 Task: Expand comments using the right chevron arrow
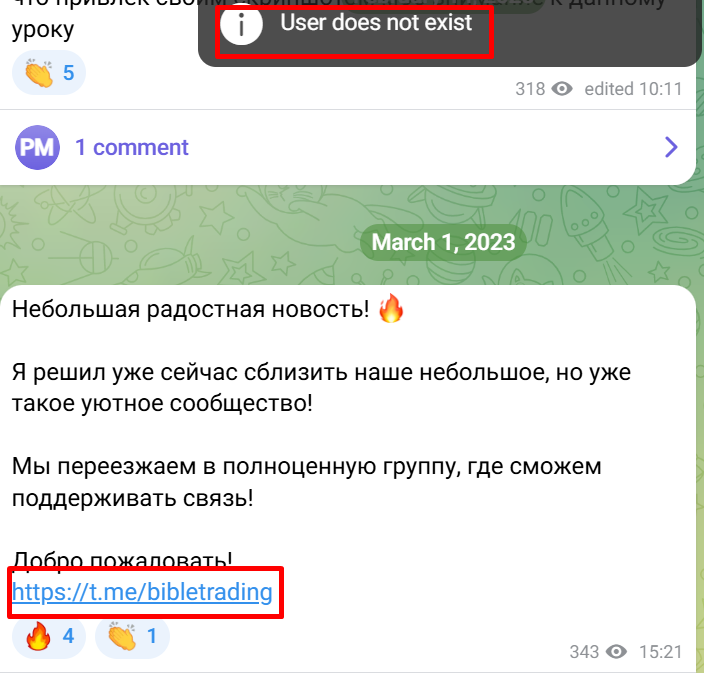click(x=671, y=147)
